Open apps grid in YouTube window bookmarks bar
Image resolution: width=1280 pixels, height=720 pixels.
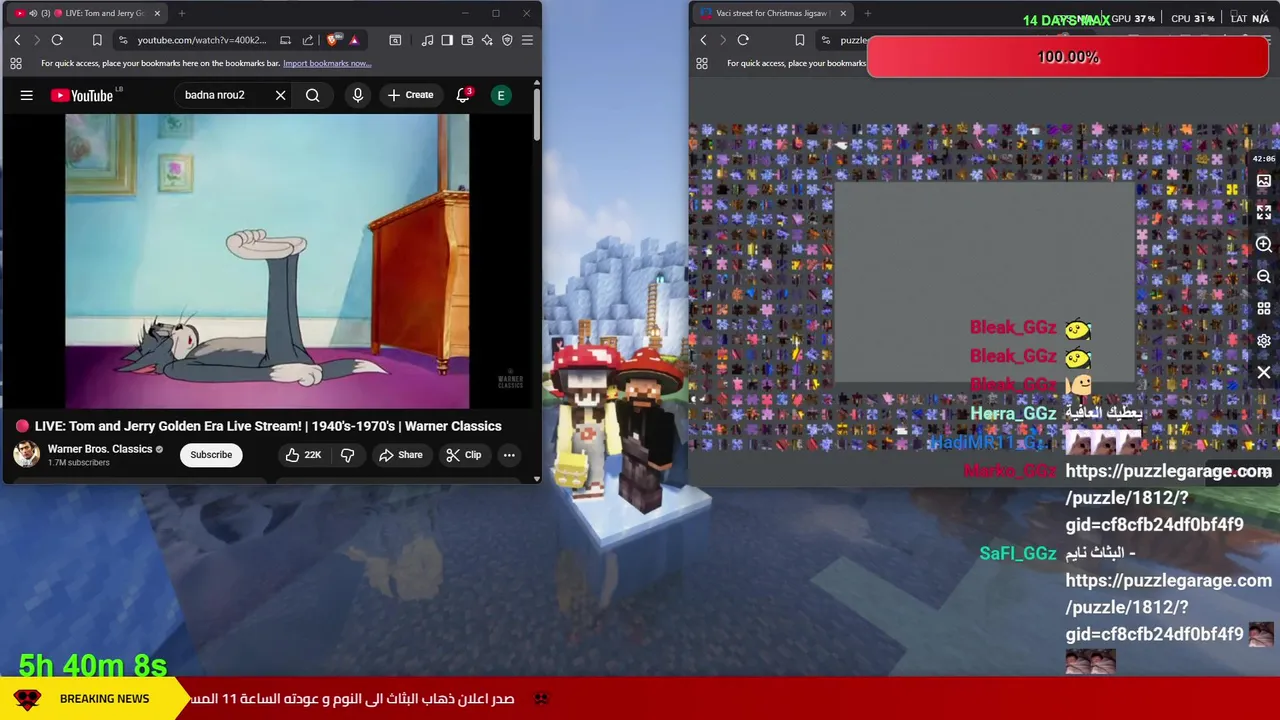(x=16, y=63)
